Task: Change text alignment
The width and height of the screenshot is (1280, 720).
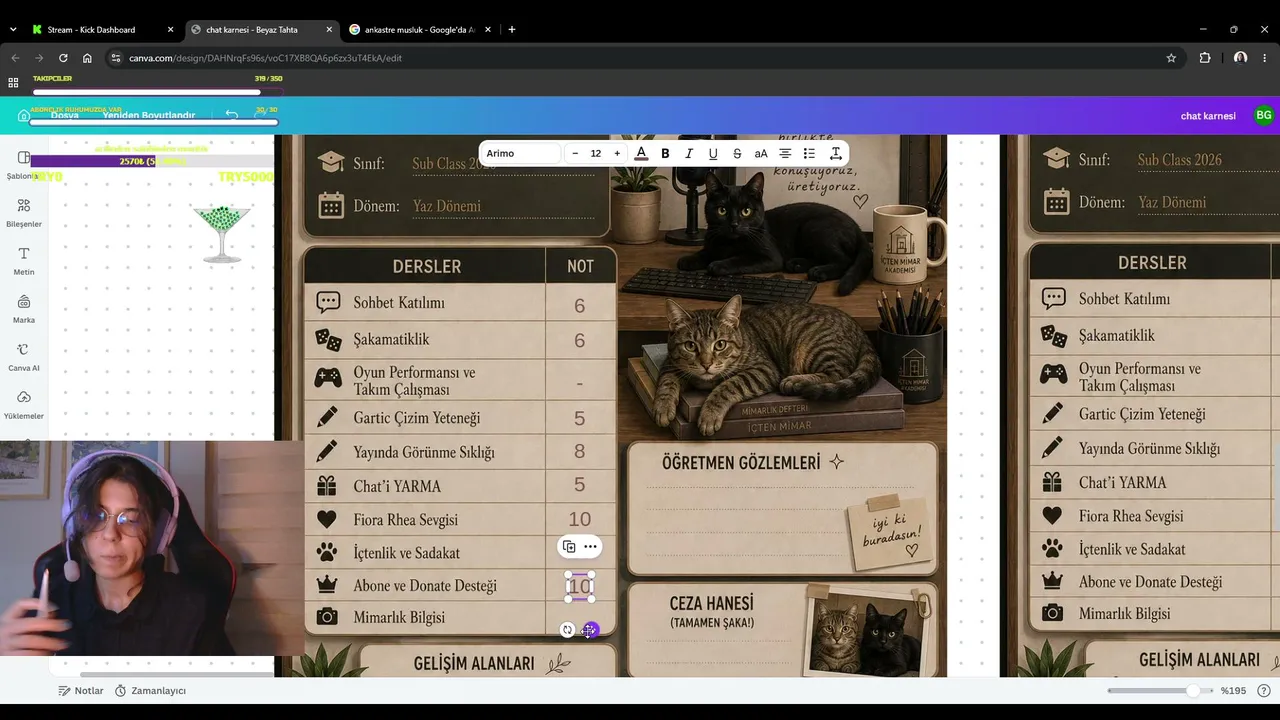Action: (x=785, y=153)
